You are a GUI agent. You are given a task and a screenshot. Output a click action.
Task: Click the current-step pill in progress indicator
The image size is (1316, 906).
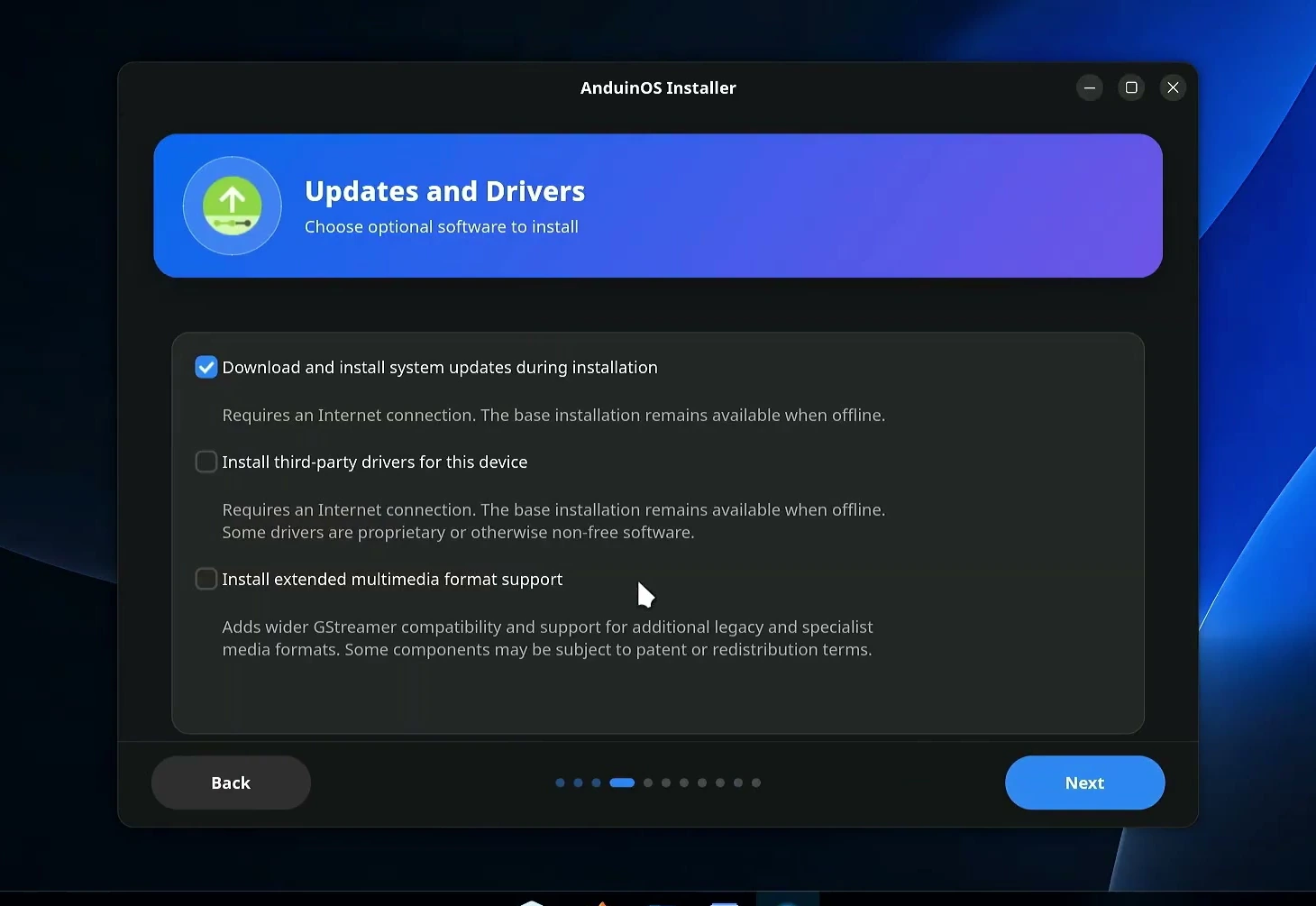pos(622,782)
